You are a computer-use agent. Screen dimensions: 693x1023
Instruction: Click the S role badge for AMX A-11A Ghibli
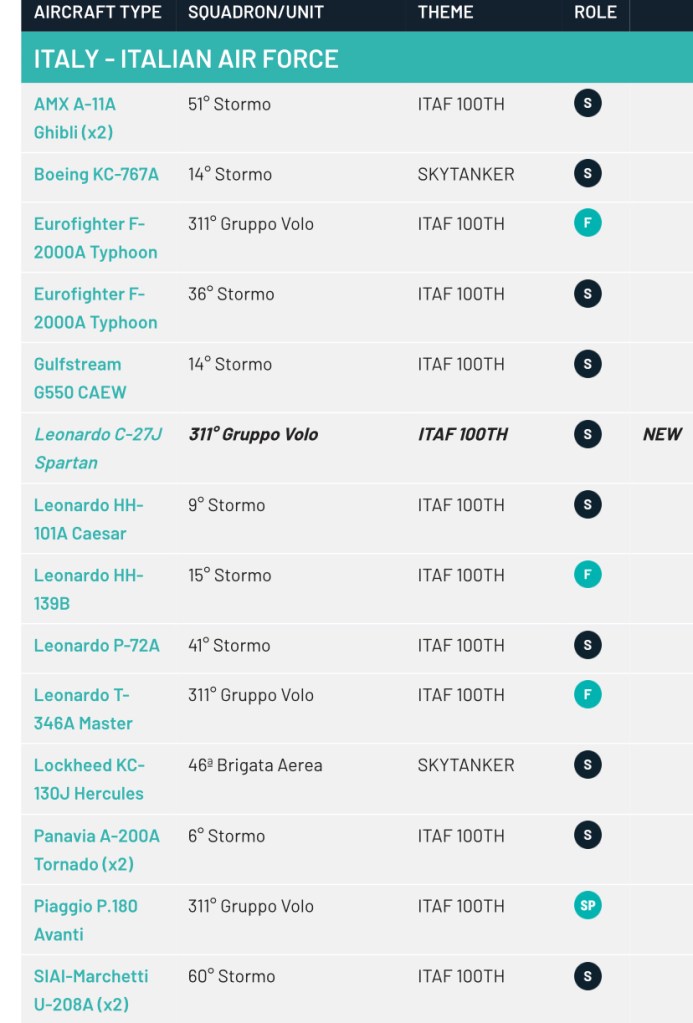[587, 104]
